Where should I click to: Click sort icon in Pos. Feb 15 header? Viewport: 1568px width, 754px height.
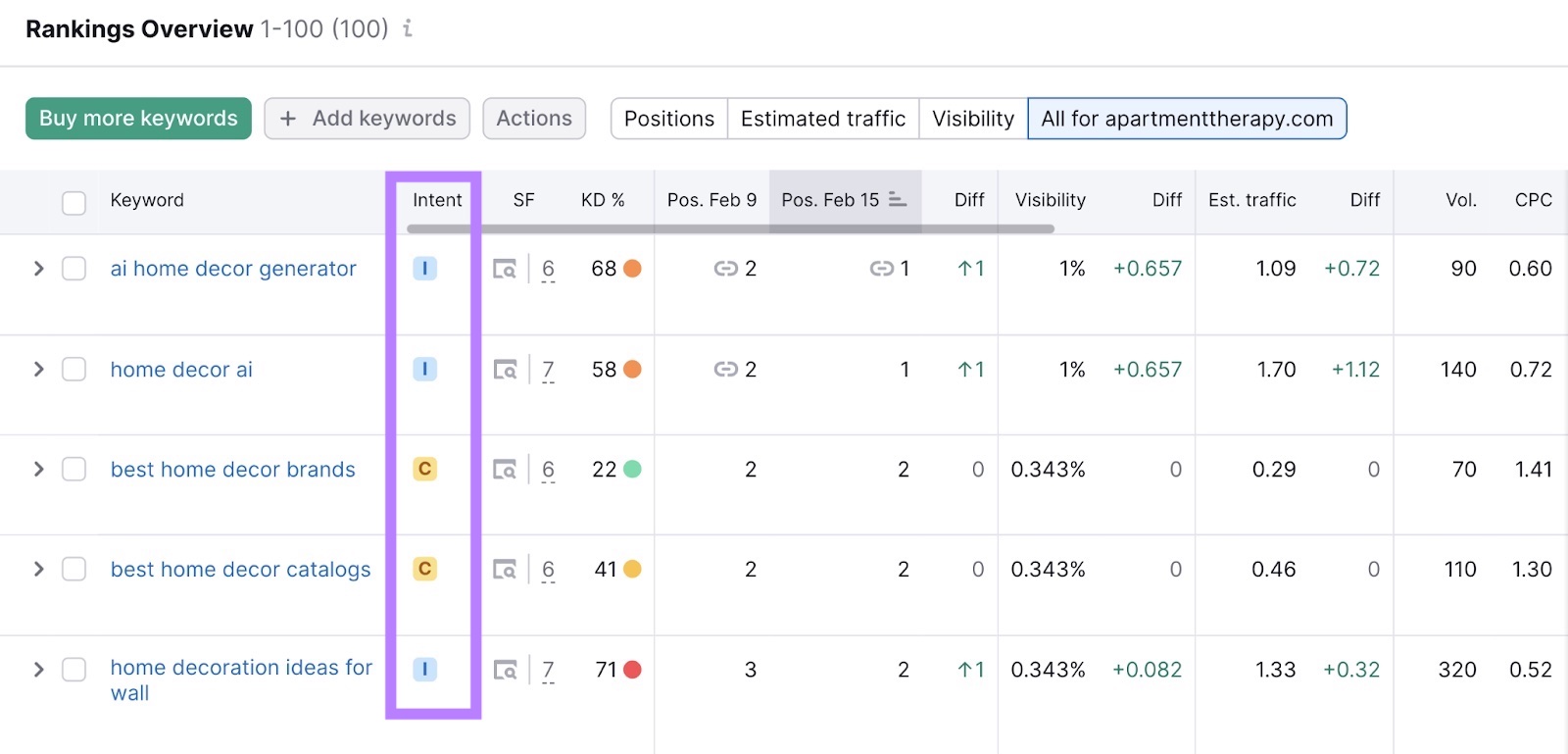897,199
